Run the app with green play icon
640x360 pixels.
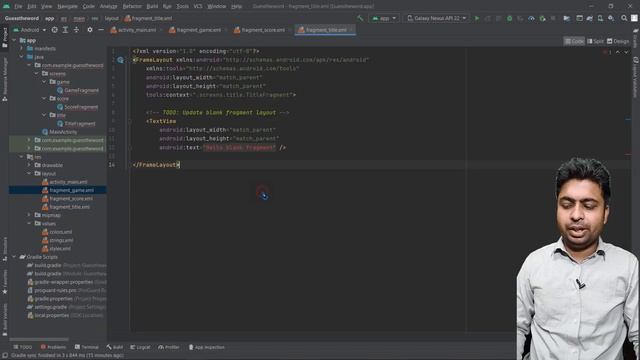pos(477,18)
